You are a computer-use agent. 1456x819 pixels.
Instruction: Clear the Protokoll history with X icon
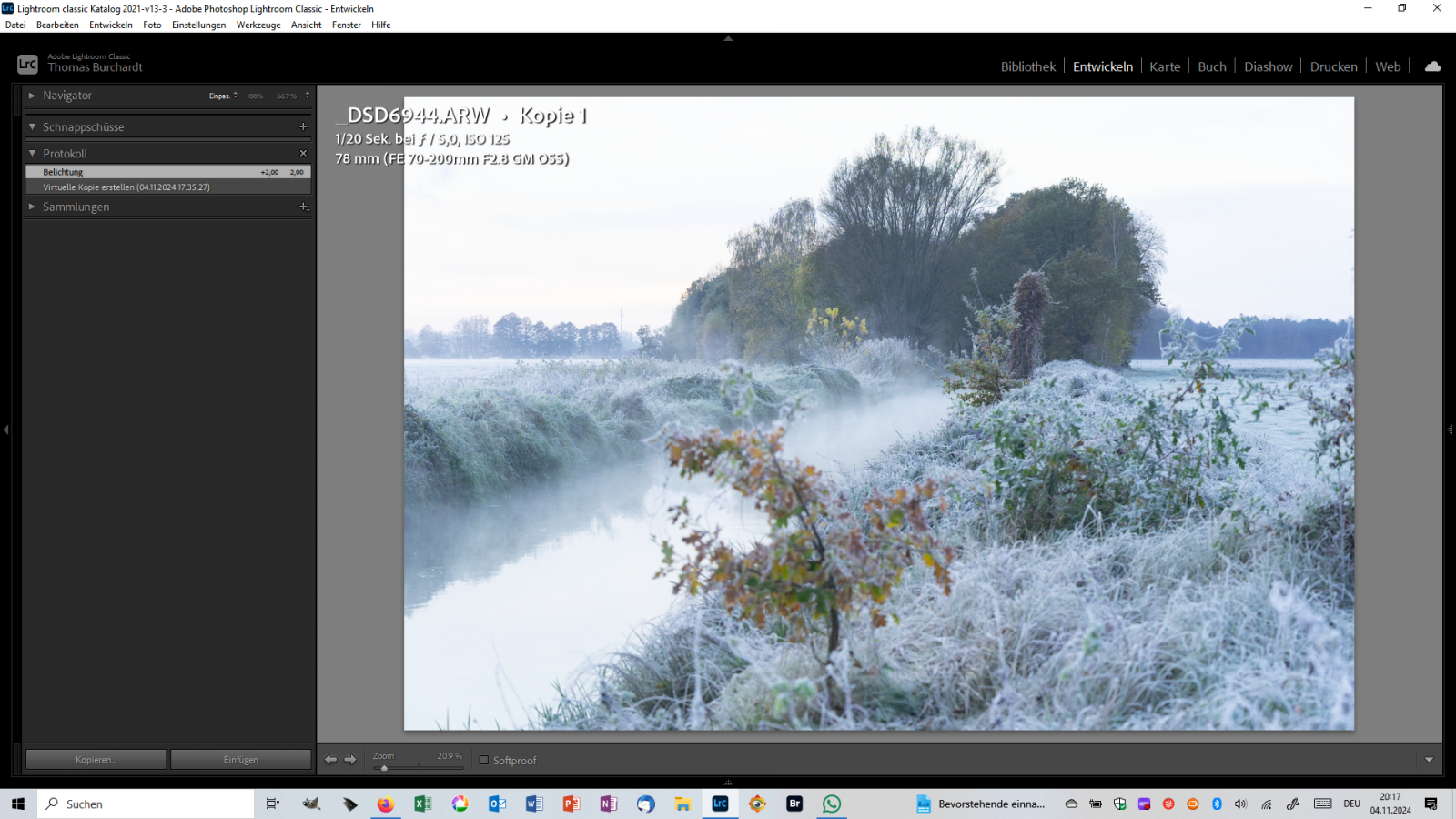click(303, 153)
